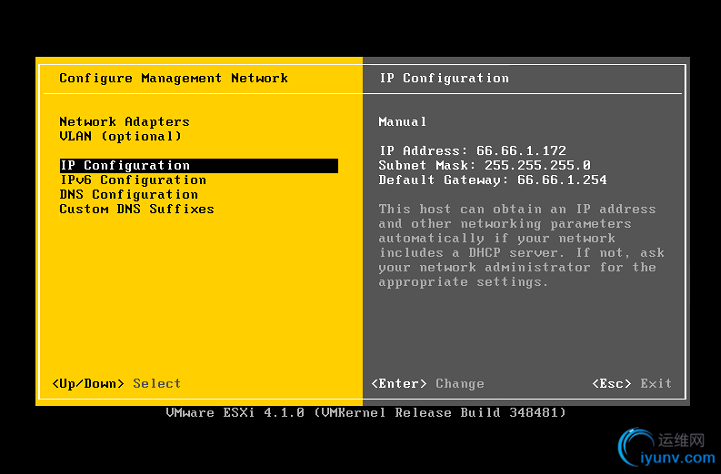Select Custom DNS Suffixes entry
Screen dimensions: 721x474
tap(136, 209)
